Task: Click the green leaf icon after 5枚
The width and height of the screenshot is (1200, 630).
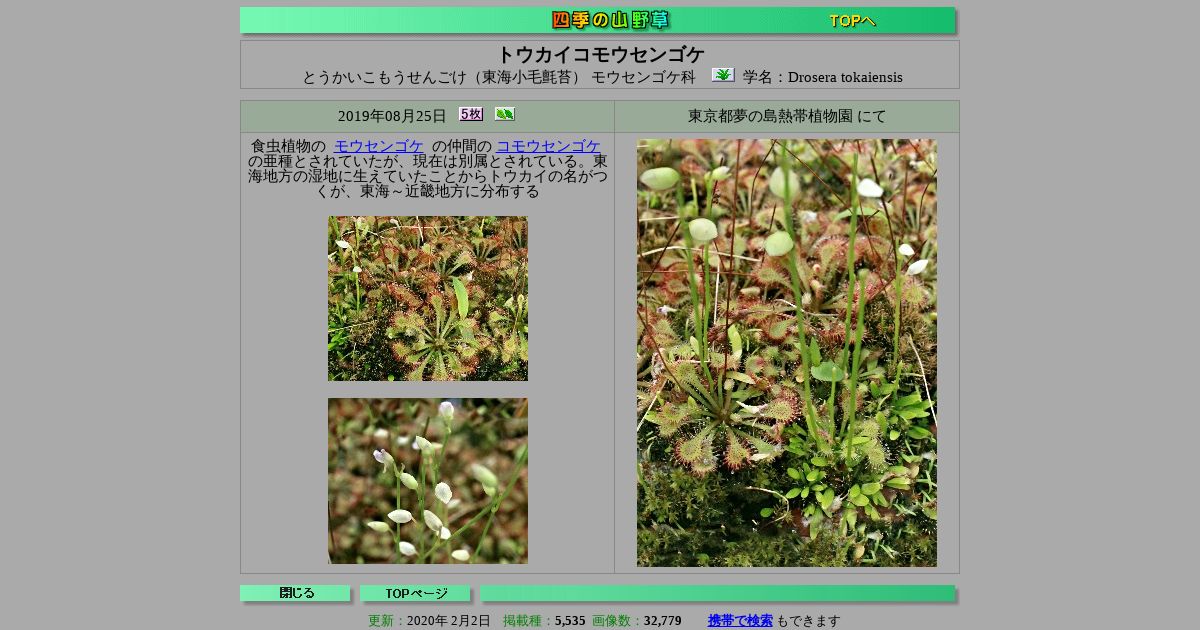Action: [x=505, y=114]
